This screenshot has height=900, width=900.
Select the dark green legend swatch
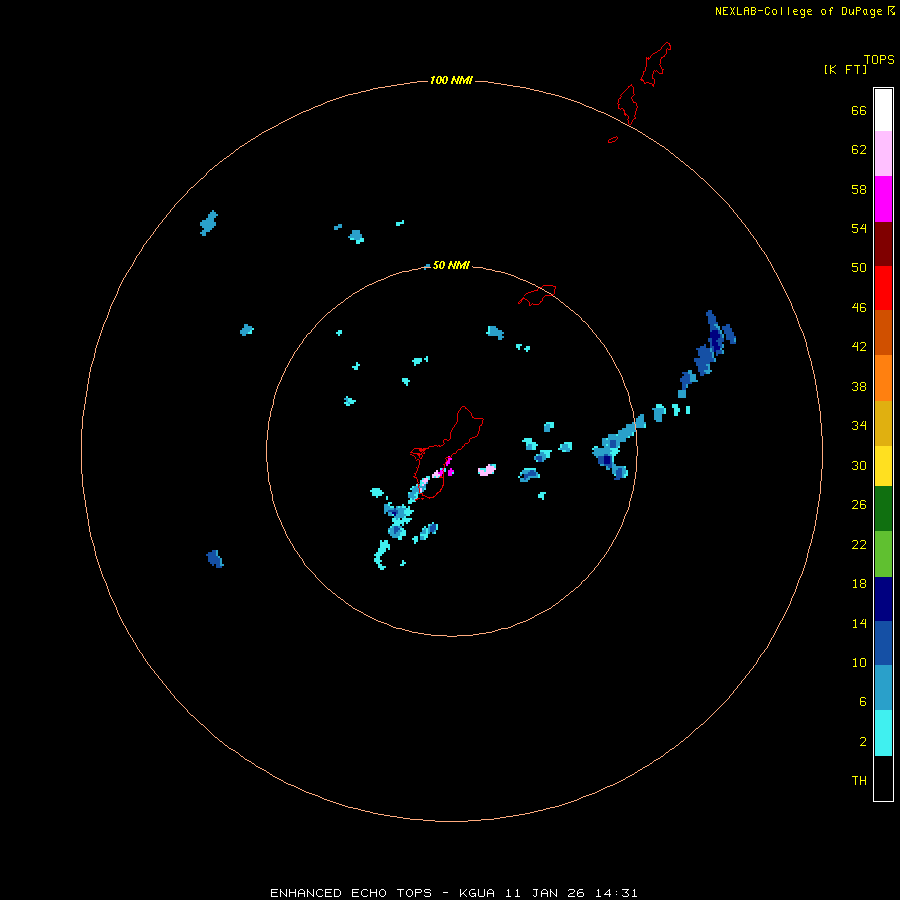[883, 509]
